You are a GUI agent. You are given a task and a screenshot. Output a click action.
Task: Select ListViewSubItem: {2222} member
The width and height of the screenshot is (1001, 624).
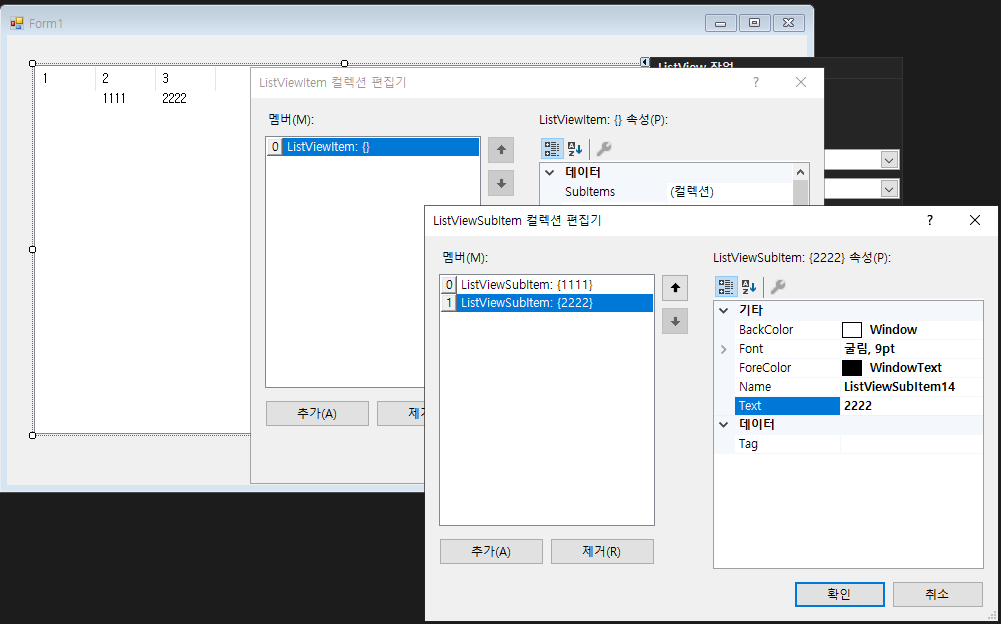[547, 303]
